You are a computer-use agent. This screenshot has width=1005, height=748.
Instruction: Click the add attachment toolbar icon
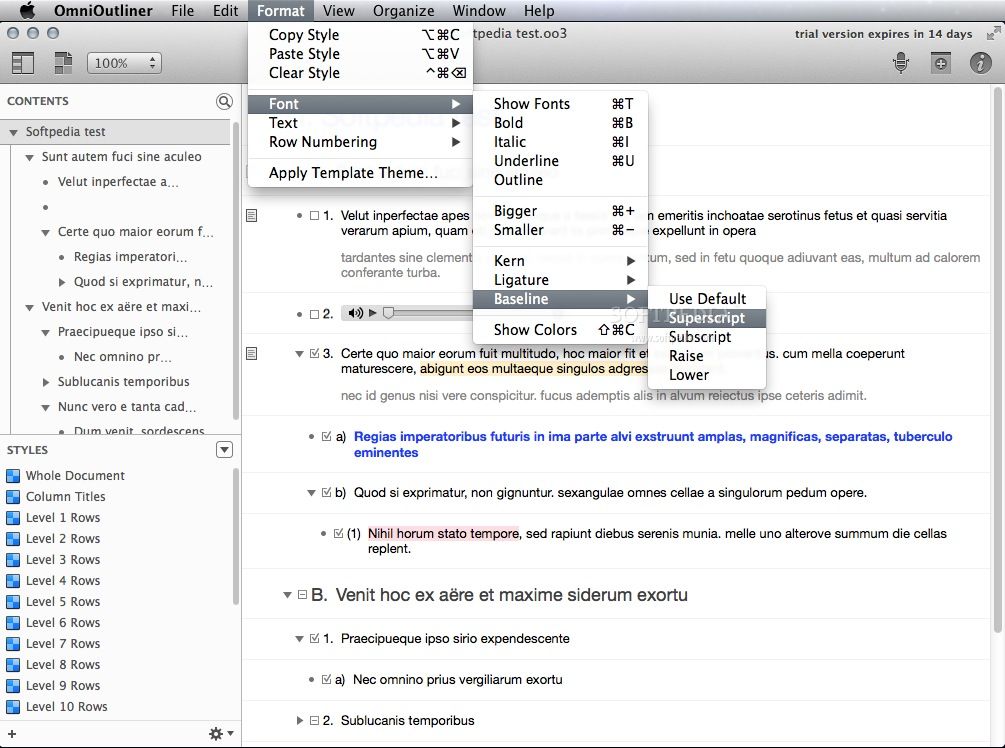[940, 63]
